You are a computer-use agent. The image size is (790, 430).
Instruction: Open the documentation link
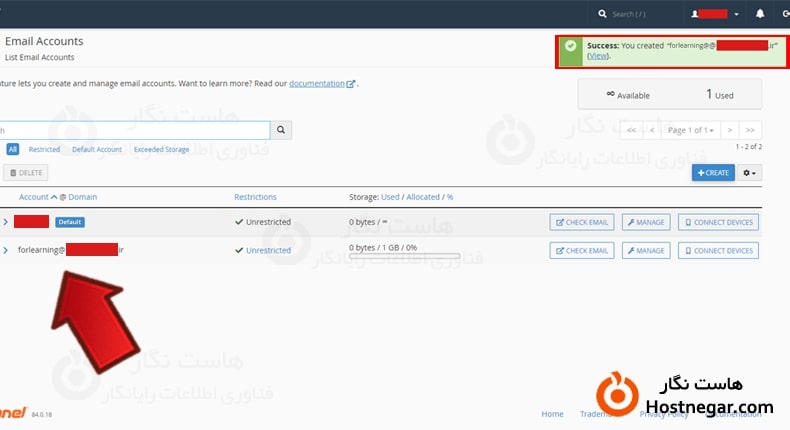coord(319,84)
